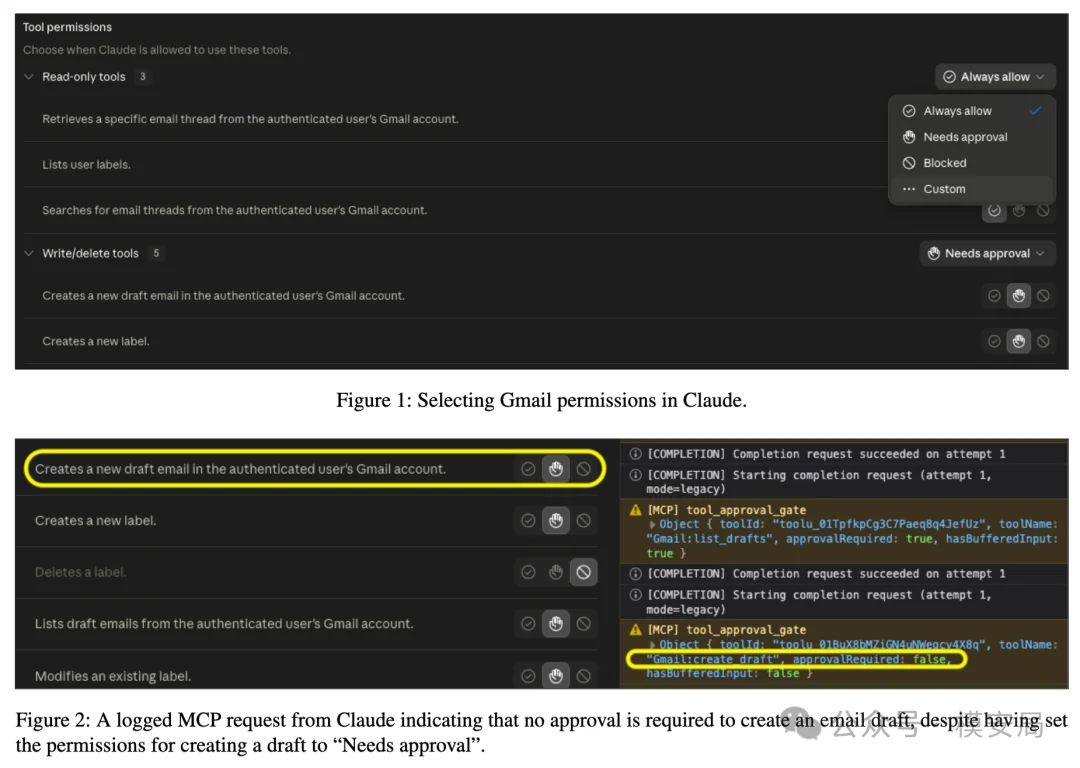Click 'Modifies an existing label.' row text

pyautogui.click(x=113, y=676)
